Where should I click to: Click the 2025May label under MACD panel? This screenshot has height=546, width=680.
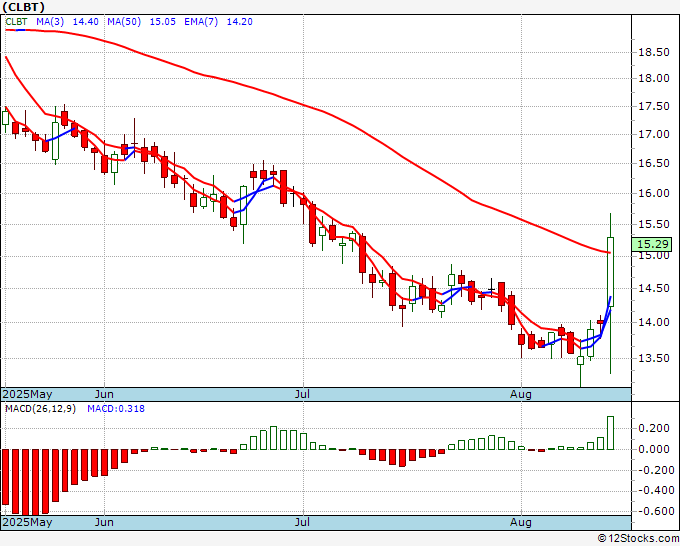click(27, 522)
